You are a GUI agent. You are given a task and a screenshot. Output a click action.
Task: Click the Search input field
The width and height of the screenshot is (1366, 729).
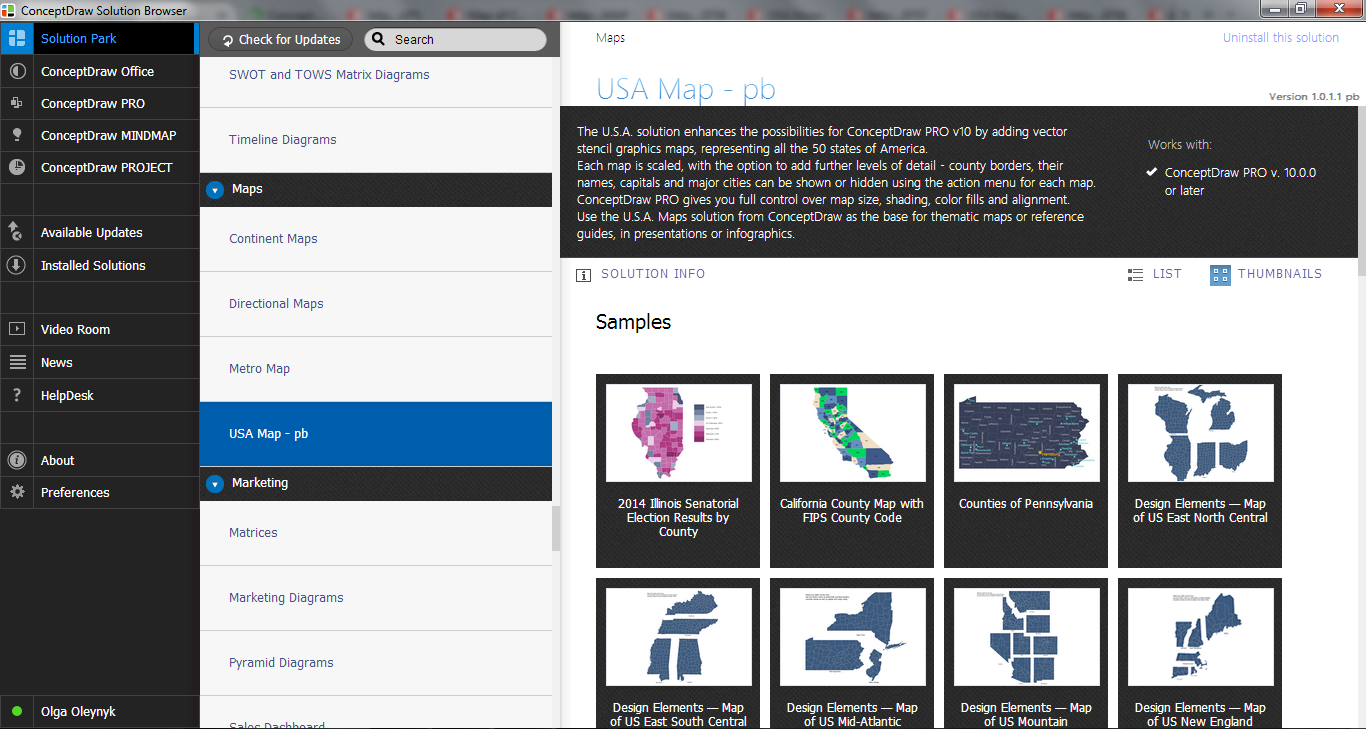[x=455, y=40]
